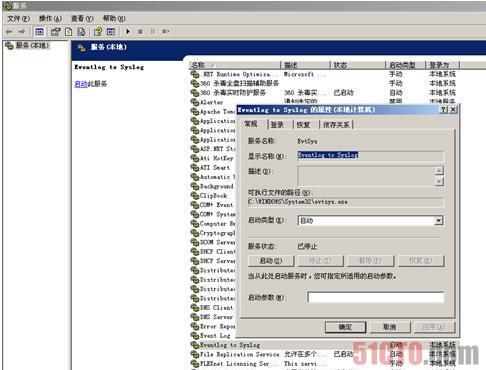Viewport: 486px width, 370px height.
Task: Switch to the 登录 tab
Action: tap(277, 125)
